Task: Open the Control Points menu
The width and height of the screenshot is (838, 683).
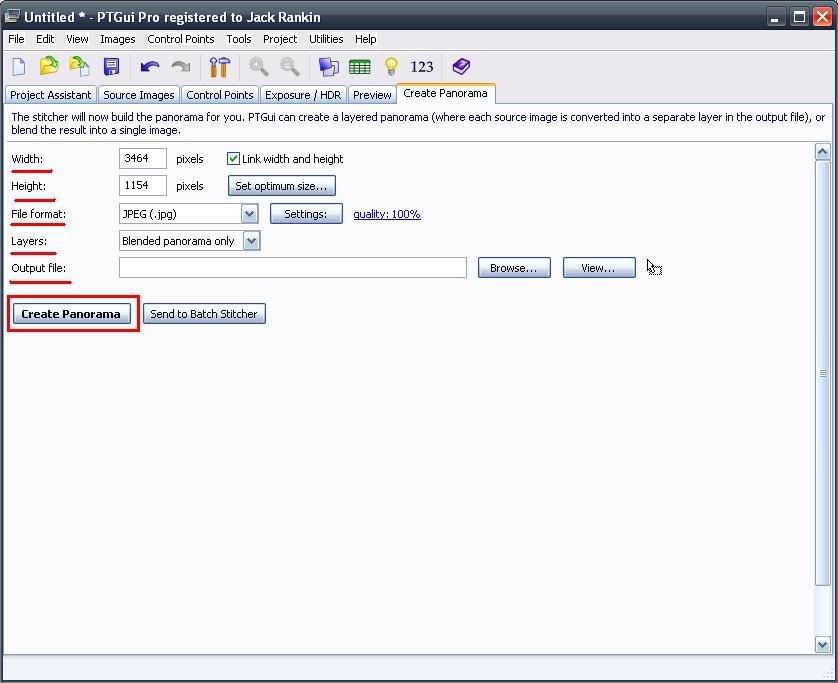Action: point(181,39)
